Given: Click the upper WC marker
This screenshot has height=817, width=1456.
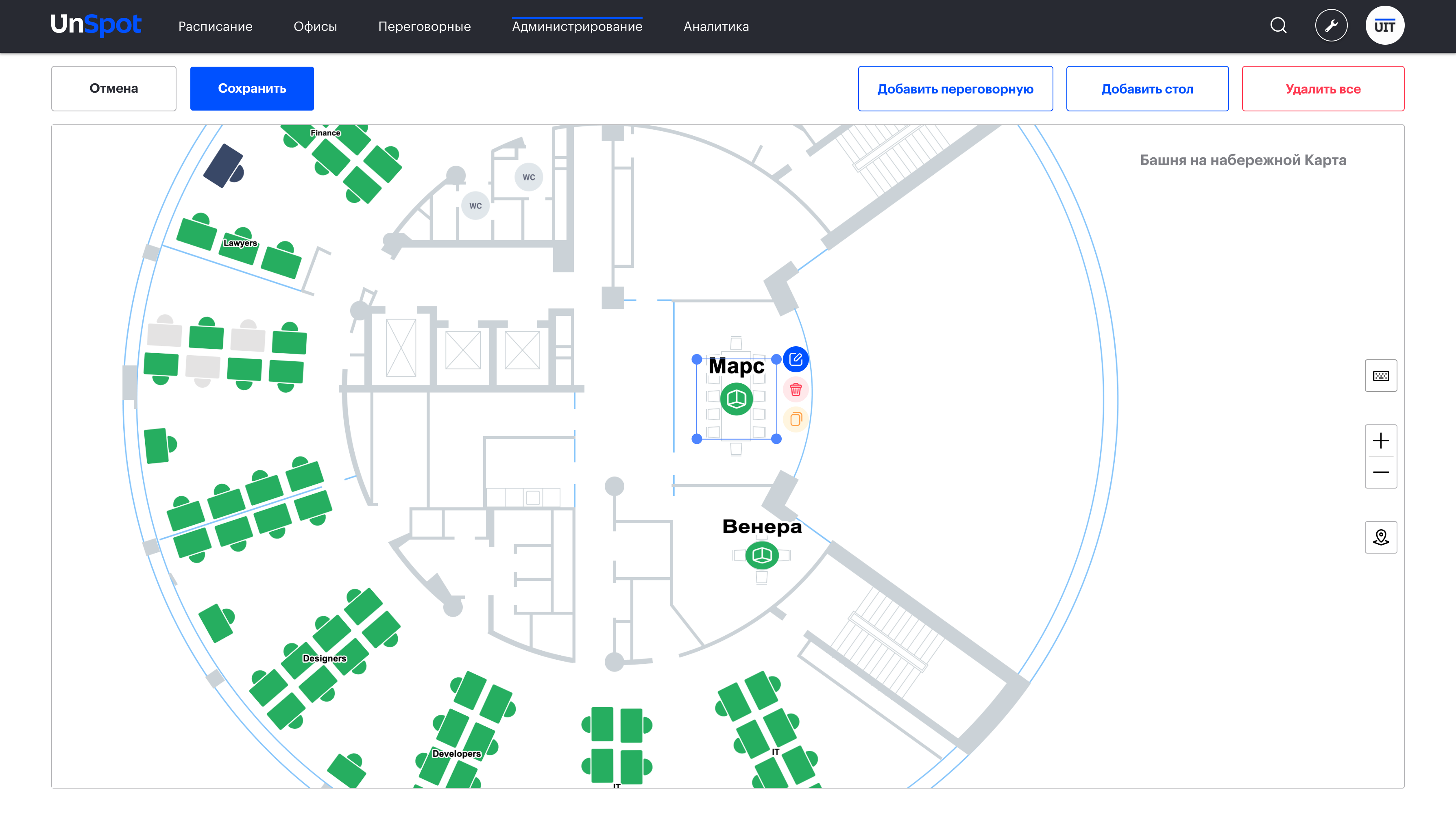Looking at the screenshot, I should tap(528, 177).
